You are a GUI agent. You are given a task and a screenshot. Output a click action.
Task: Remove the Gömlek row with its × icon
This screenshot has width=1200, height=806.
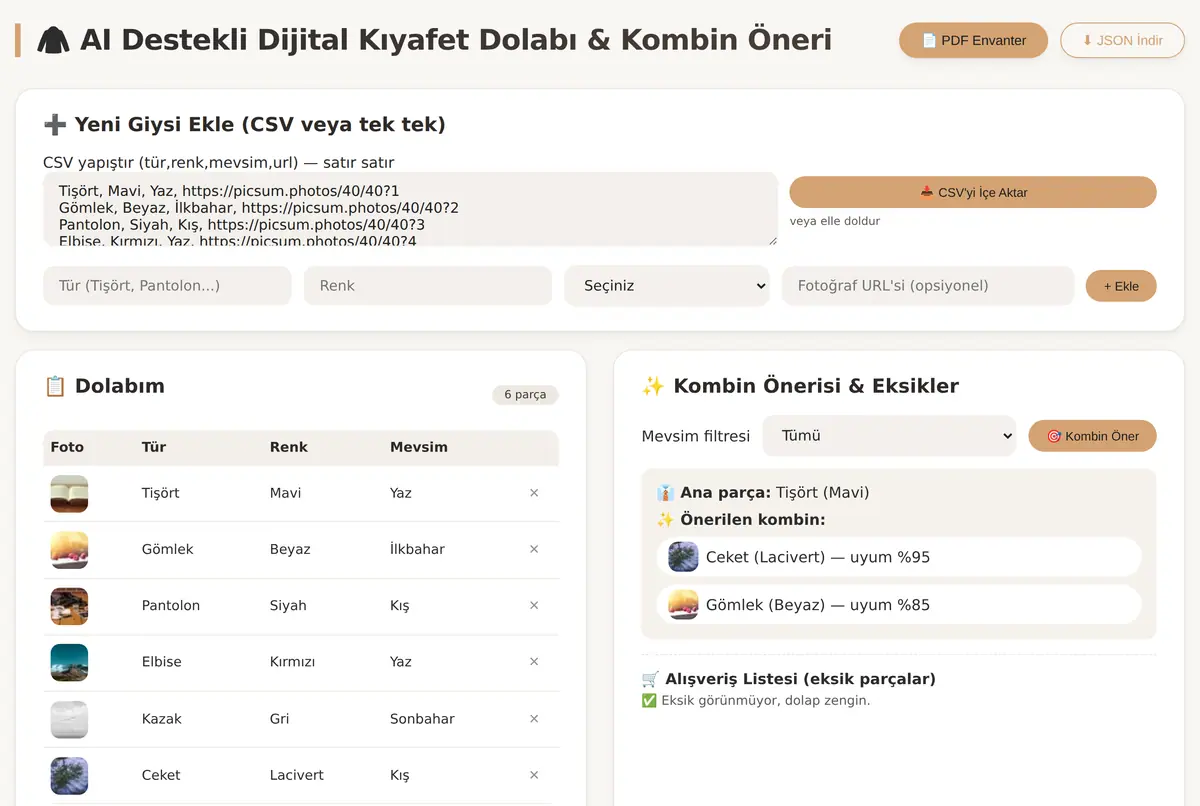pos(534,549)
